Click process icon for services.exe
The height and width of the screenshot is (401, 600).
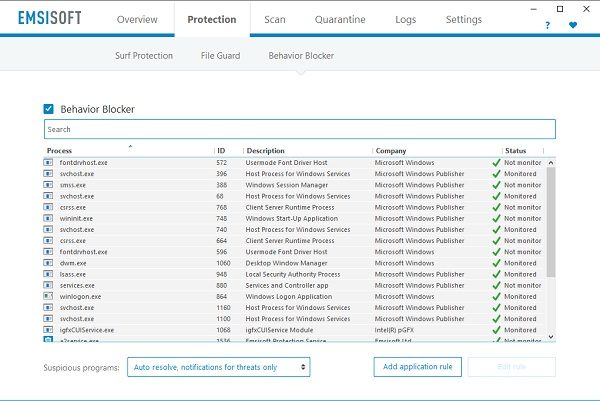48,285
